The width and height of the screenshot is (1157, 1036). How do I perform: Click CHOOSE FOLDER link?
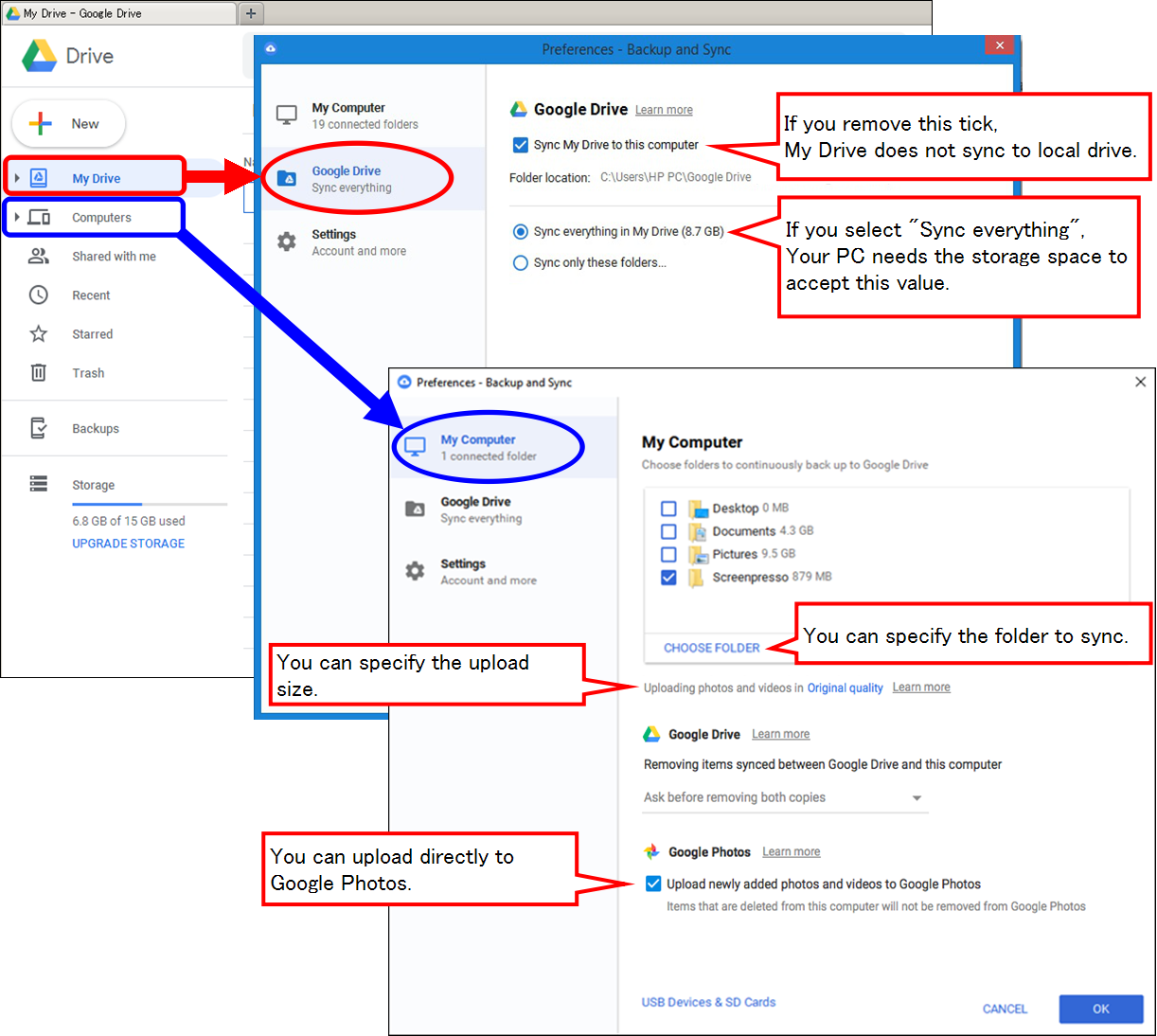point(712,648)
